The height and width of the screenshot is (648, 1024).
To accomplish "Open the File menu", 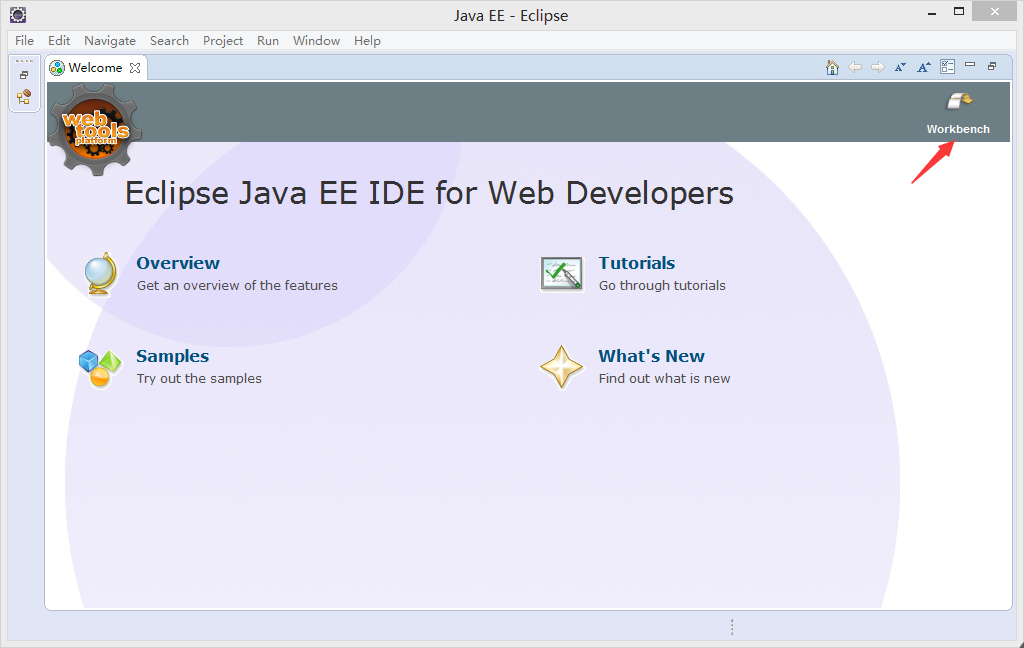I will [24, 41].
